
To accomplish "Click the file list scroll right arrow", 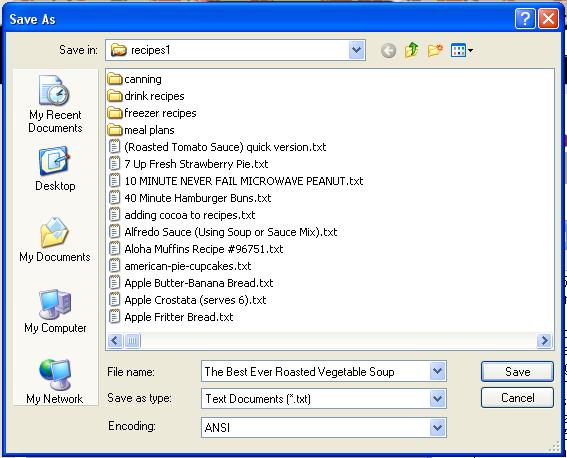I will tap(544, 341).
